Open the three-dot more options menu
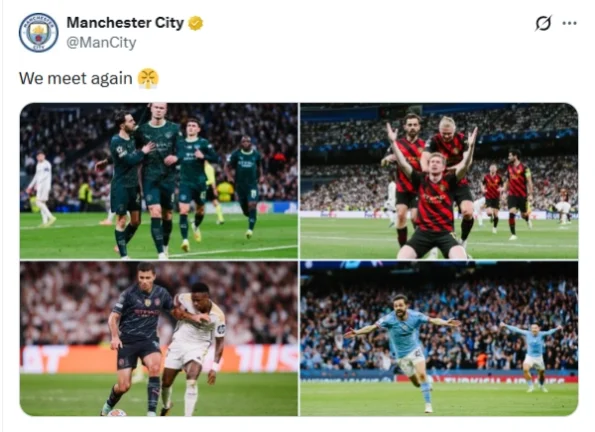 click(570, 23)
